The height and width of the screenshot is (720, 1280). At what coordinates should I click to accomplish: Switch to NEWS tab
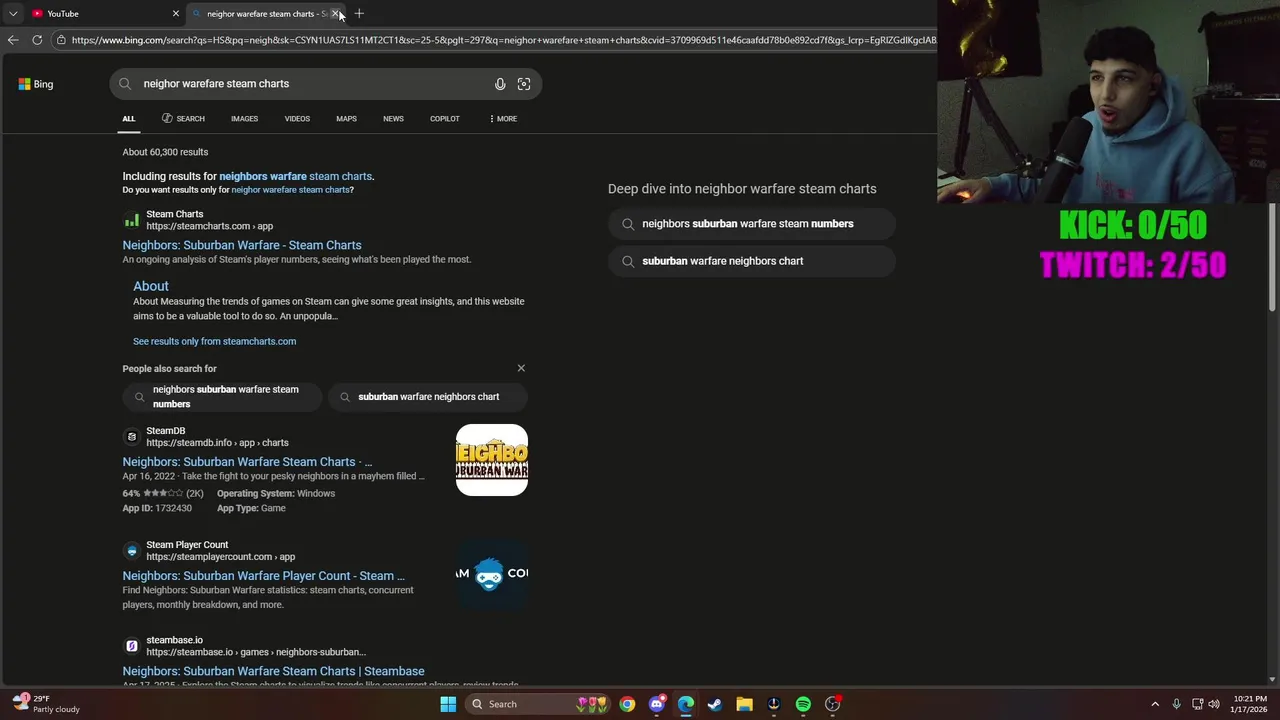tap(393, 119)
